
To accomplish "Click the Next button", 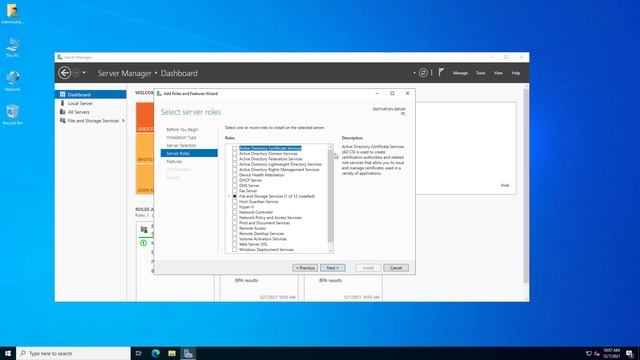I will [333, 268].
